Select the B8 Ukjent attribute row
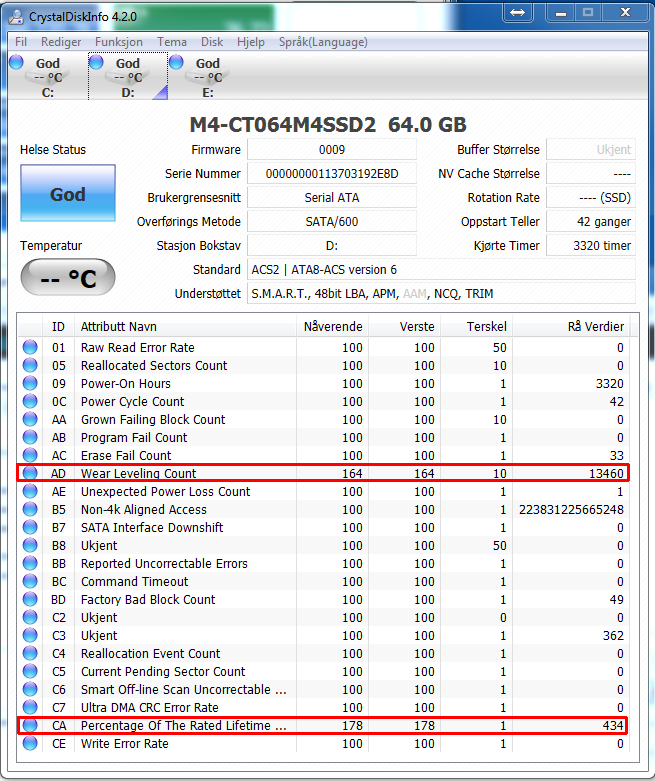The width and height of the screenshot is (655, 781). [x=324, y=545]
